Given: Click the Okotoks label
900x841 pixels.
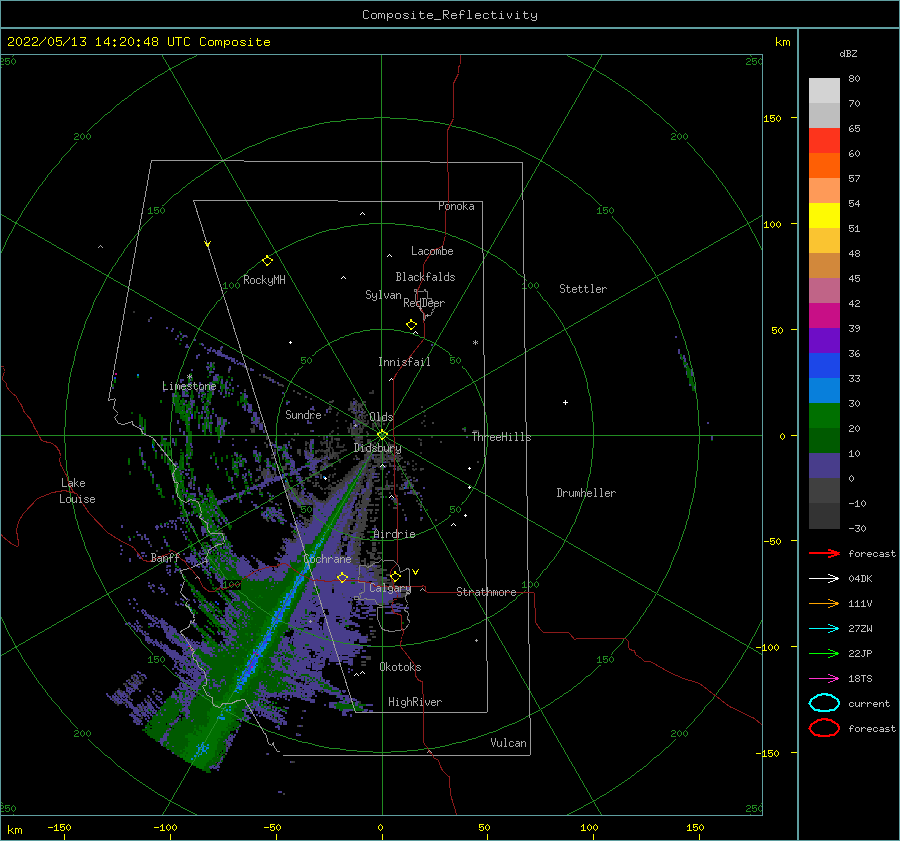Looking at the screenshot, I should click(400, 667).
